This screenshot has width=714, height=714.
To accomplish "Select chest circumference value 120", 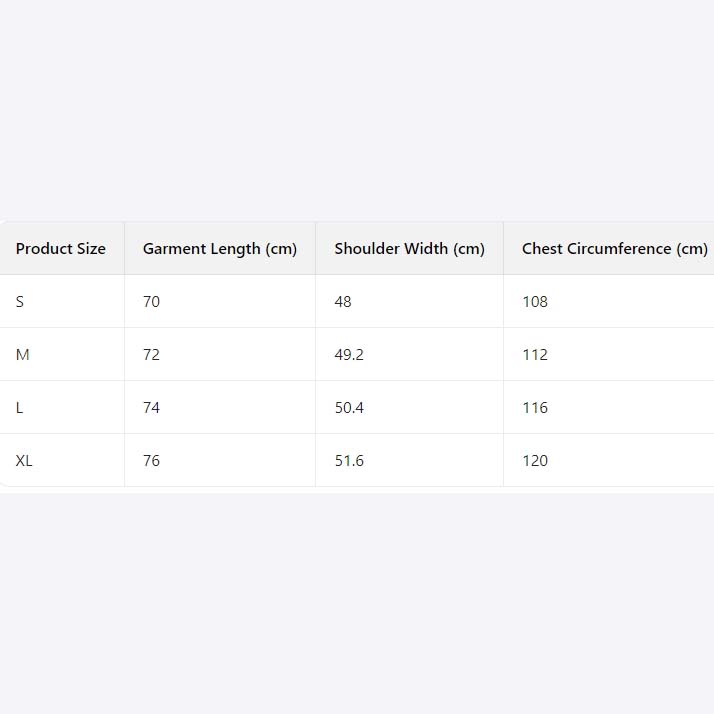I will [x=535, y=461].
